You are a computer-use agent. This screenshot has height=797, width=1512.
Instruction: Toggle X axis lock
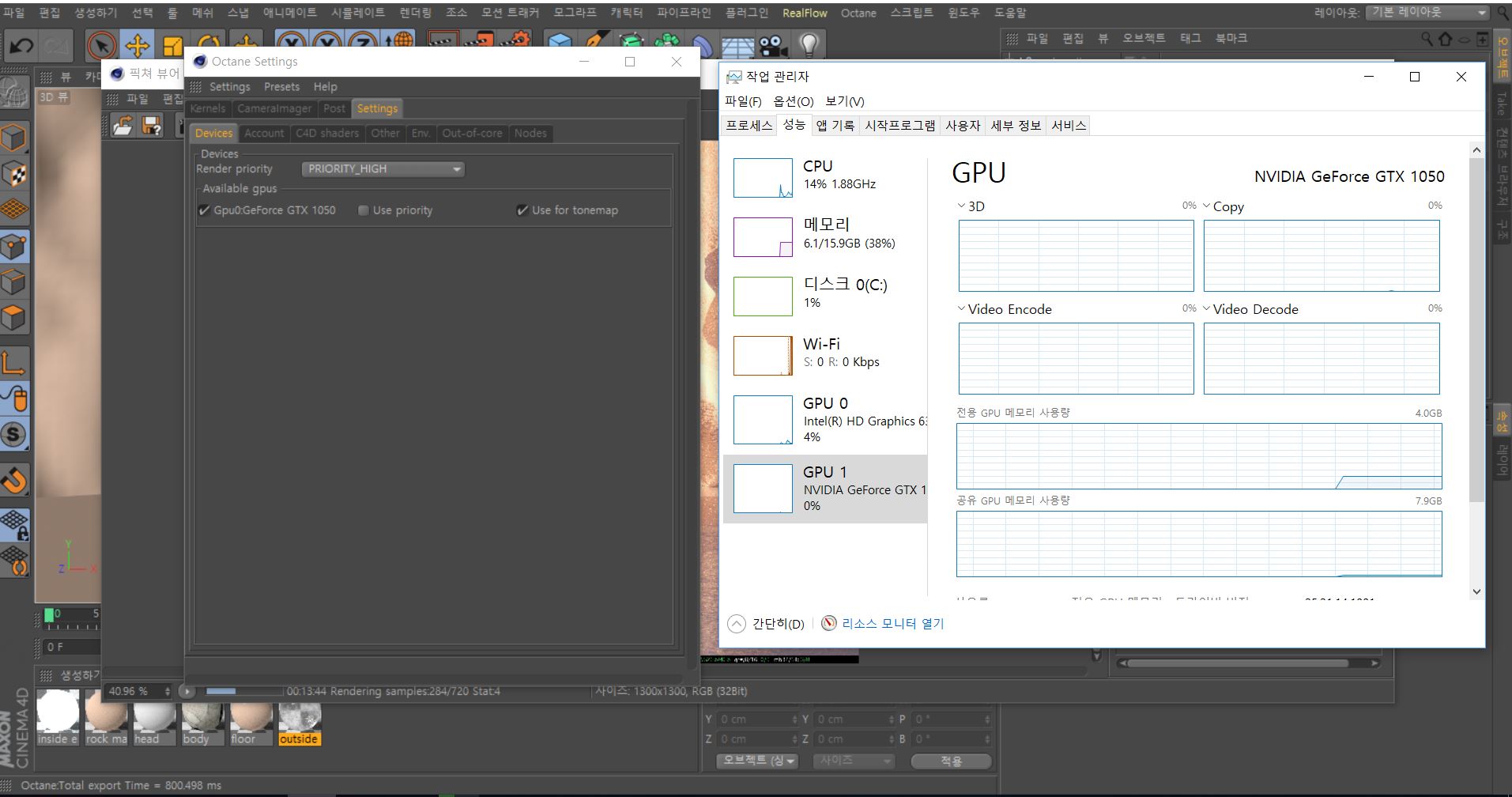[x=292, y=41]
